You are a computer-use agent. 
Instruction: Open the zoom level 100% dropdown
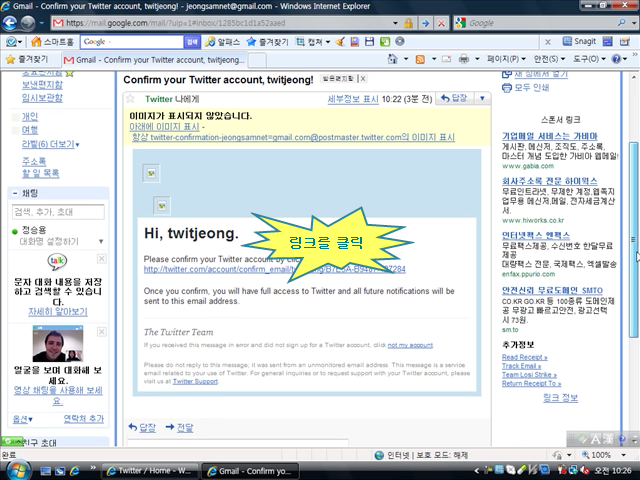point(623,455)
